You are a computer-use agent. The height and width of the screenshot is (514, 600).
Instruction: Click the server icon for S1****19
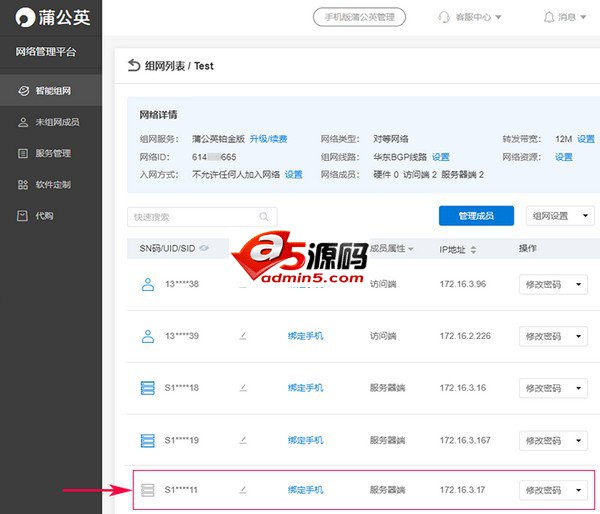click(148, 441)
